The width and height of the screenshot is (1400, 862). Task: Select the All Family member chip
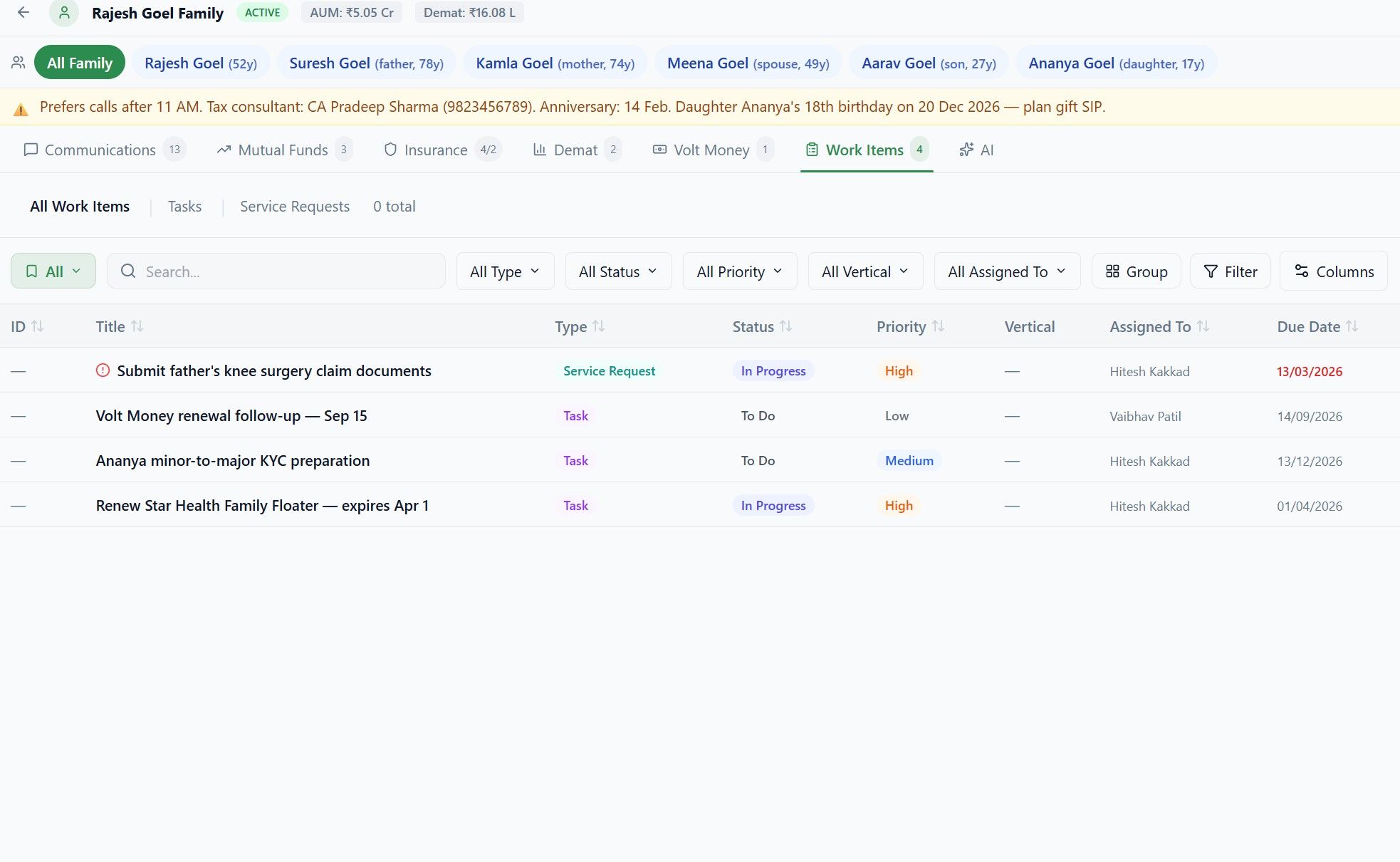pos(79,63)
